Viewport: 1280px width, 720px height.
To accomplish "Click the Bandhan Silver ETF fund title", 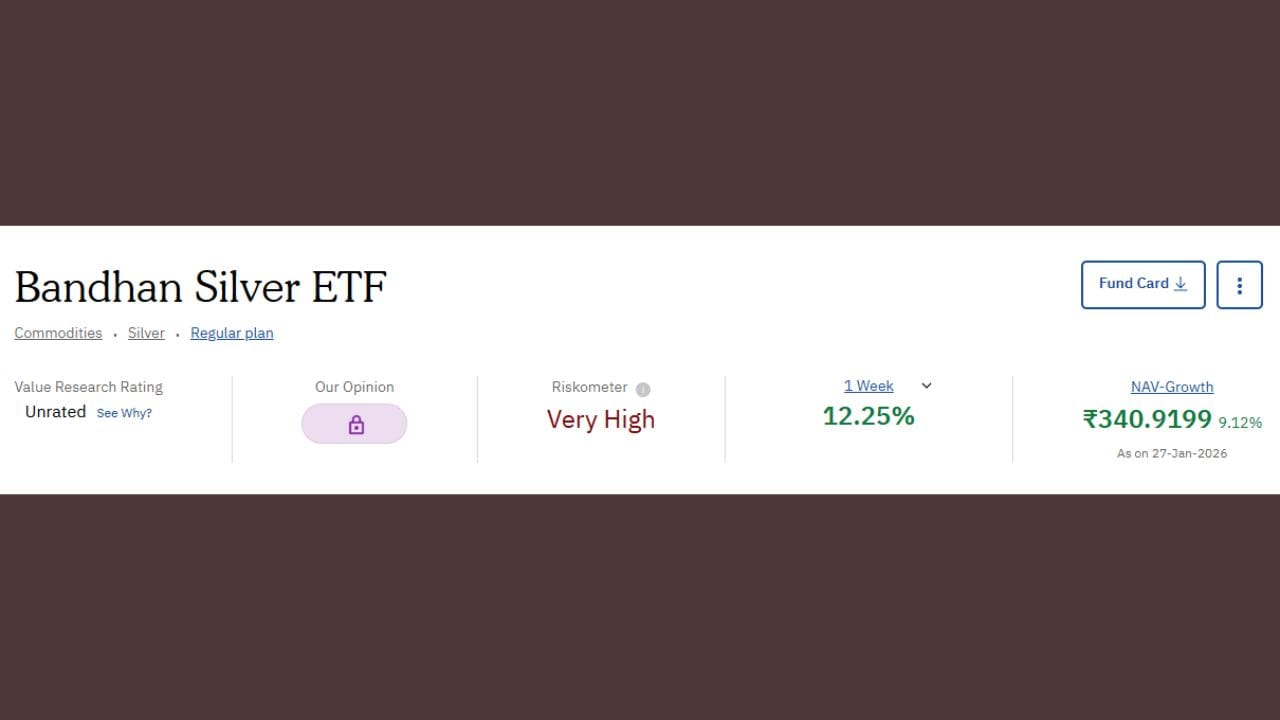I will click(200, 287).
